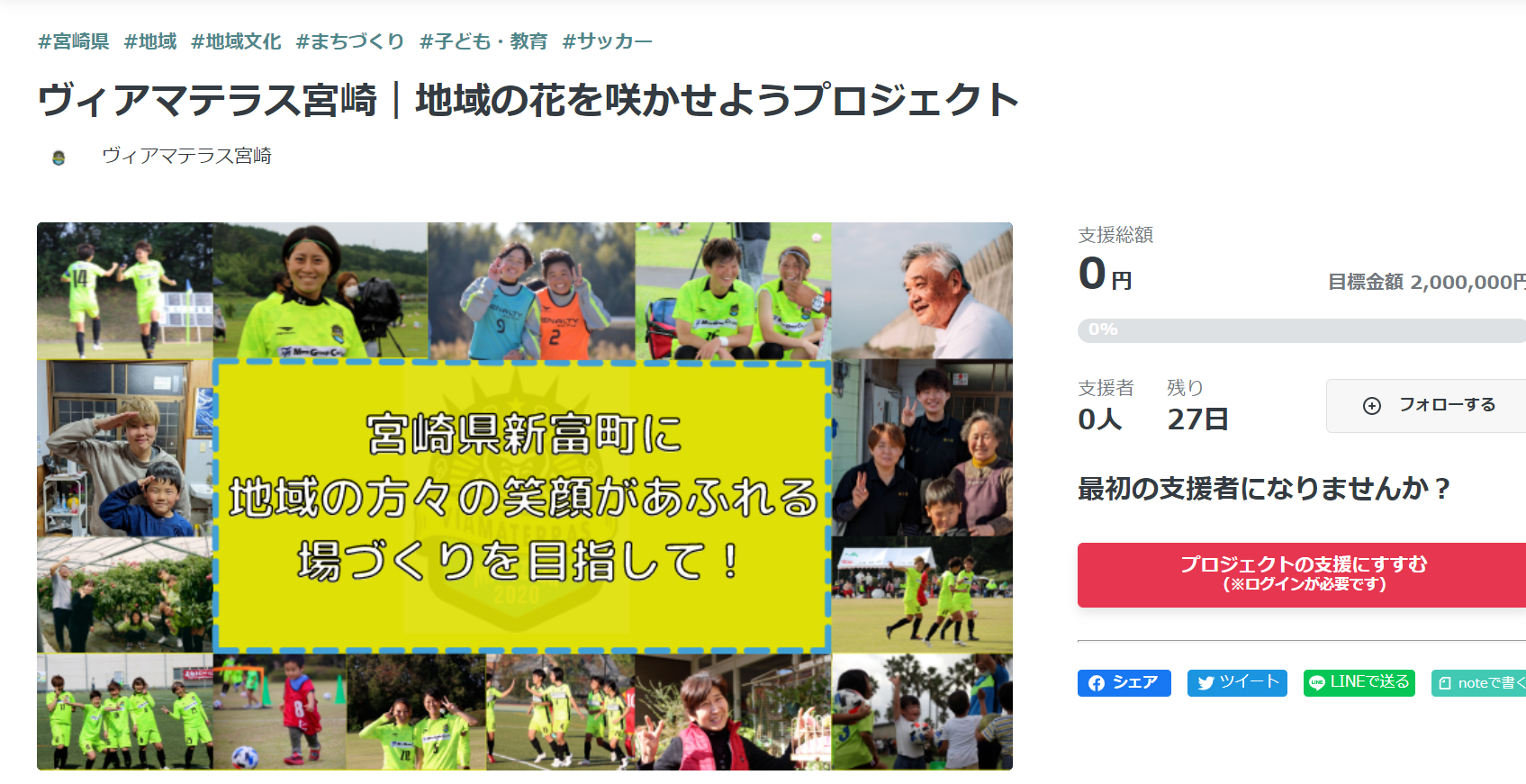Select the #地域文化 tag
The image size is (1526, 784).
pyautogui.click(x=236, y=41)
